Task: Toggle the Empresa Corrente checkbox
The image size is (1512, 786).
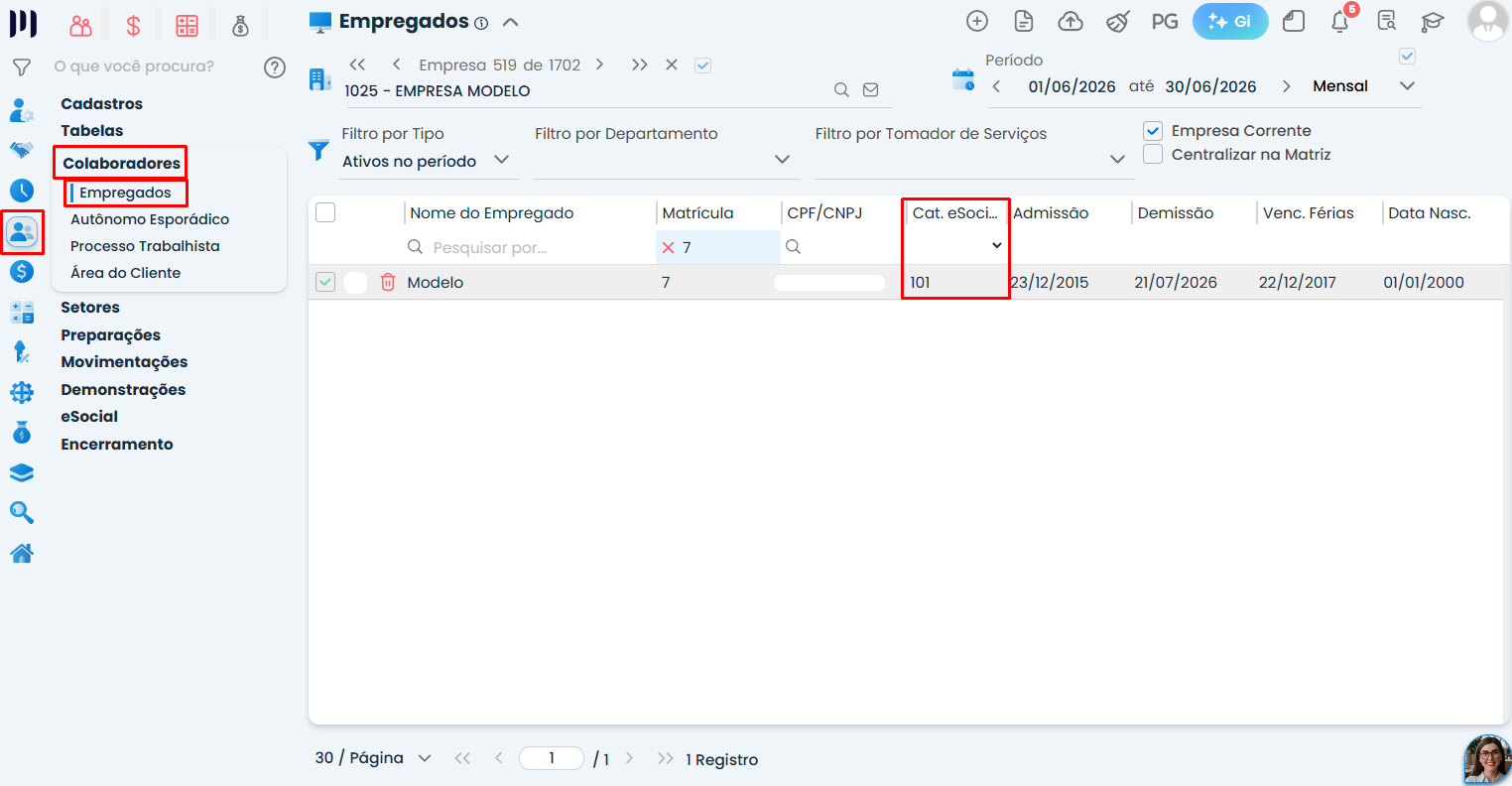Action: coord(1153,131)
